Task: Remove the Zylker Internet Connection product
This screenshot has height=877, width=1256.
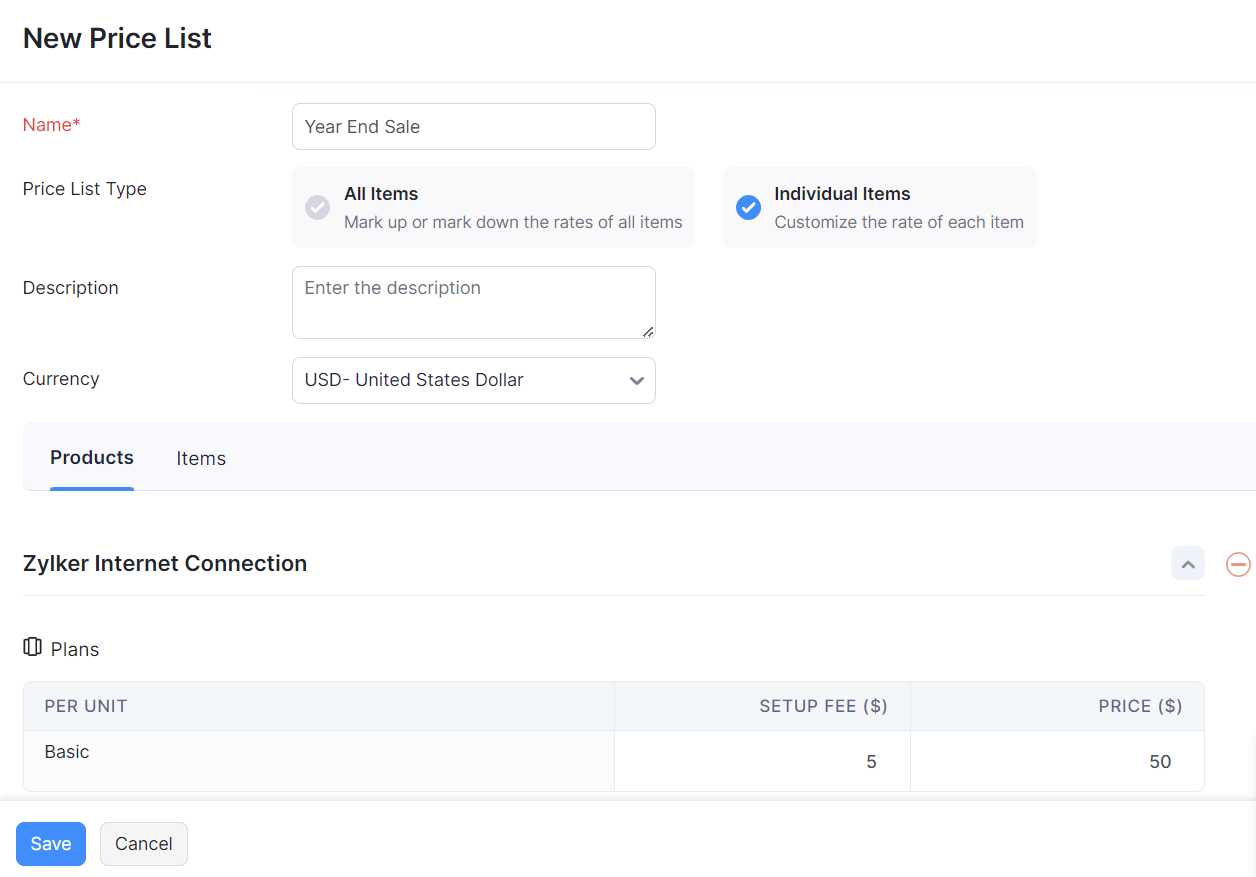Action: (1238, 564)
